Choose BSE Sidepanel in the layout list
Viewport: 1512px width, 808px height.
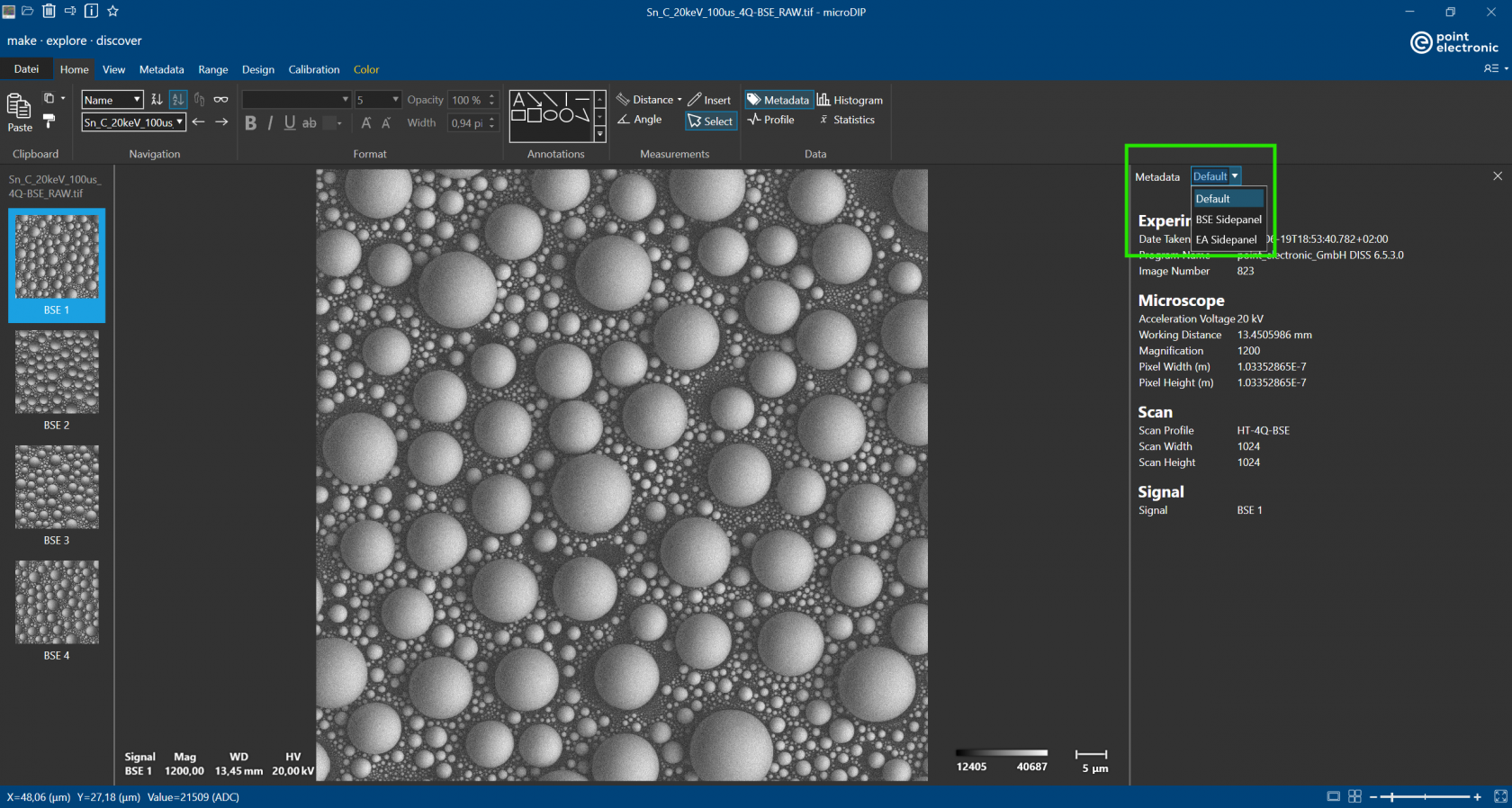1228,220
